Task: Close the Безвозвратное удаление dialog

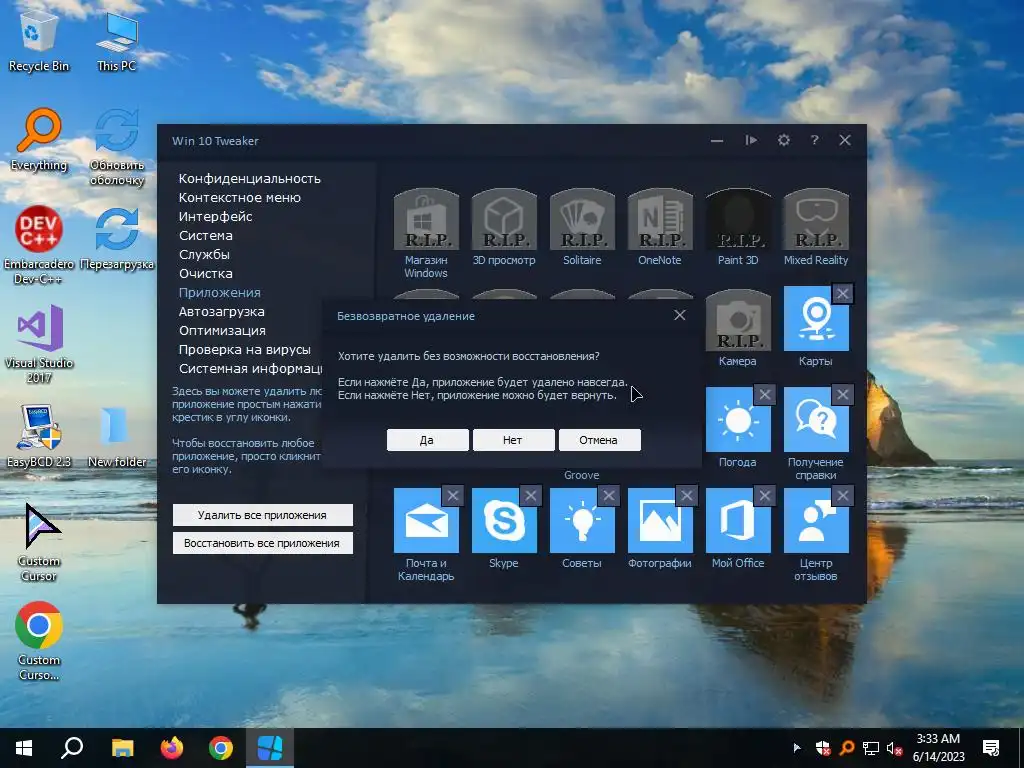Action: click(680, 315)
